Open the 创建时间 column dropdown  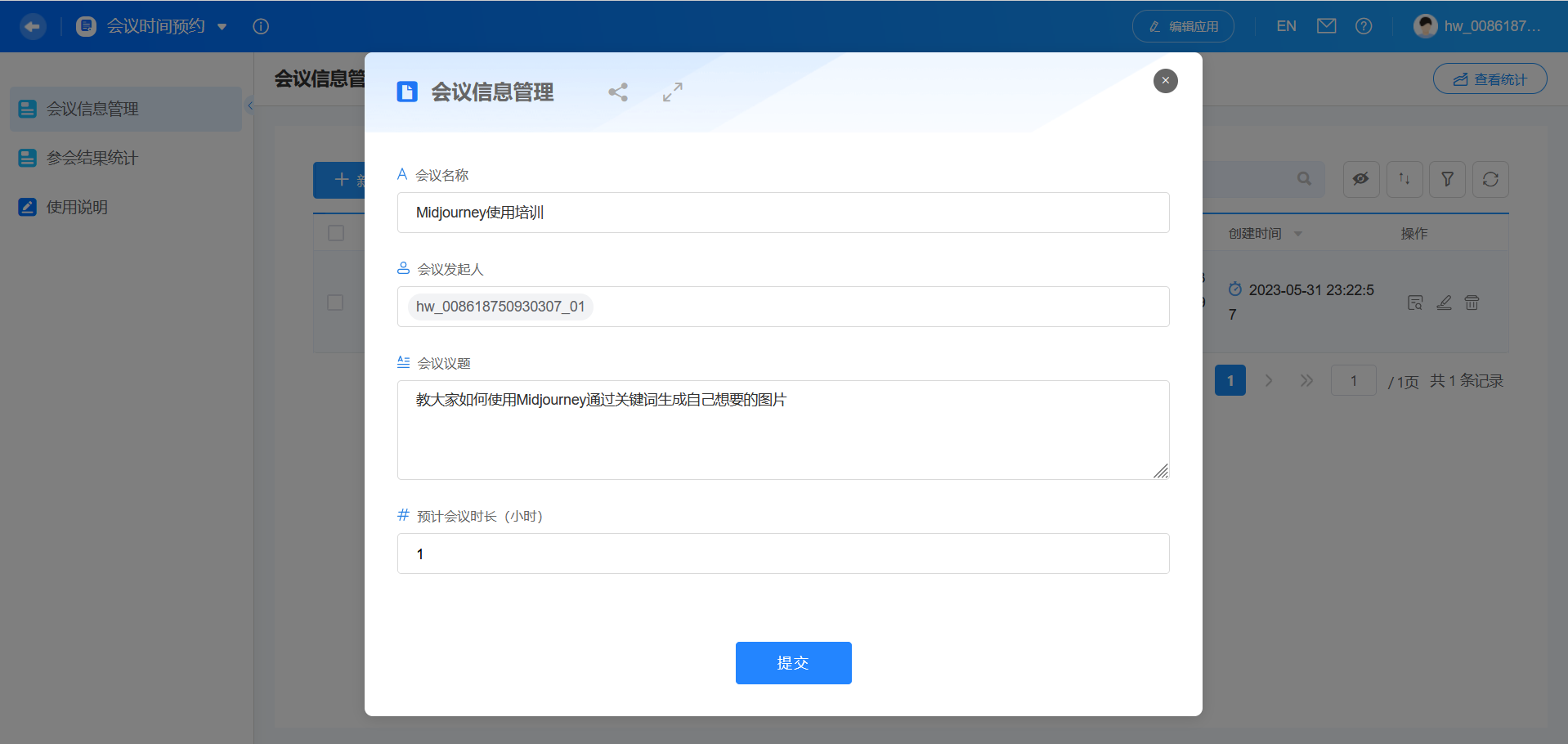pos(1297,233)
